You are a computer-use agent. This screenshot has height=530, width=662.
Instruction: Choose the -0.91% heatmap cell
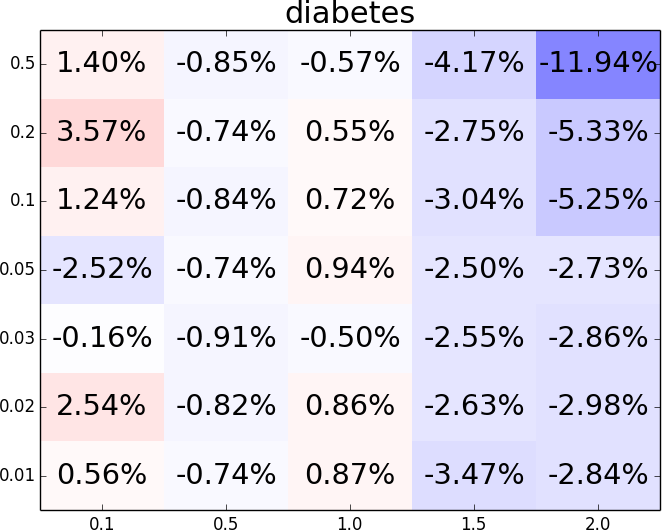pos(226,337)
